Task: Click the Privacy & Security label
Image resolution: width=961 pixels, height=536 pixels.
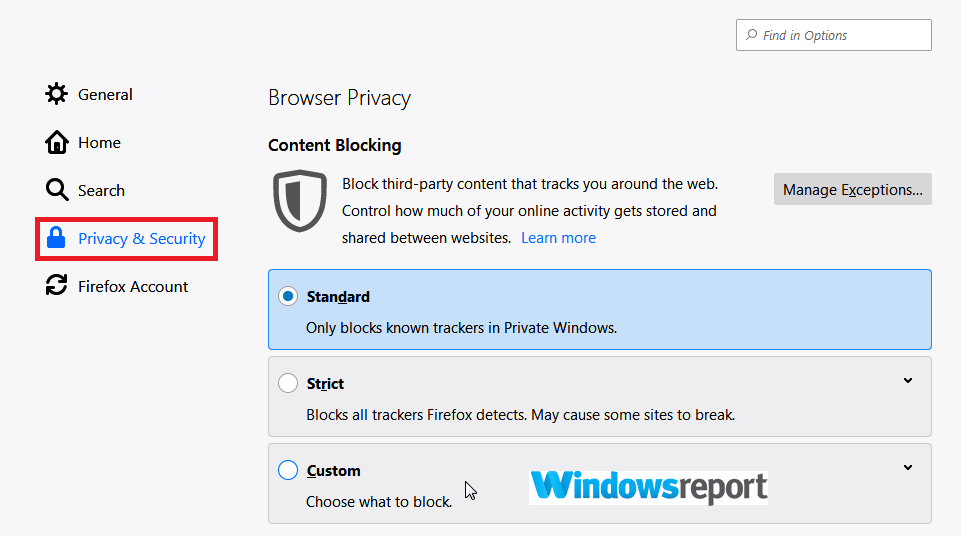Action: [x=141, y=239]
